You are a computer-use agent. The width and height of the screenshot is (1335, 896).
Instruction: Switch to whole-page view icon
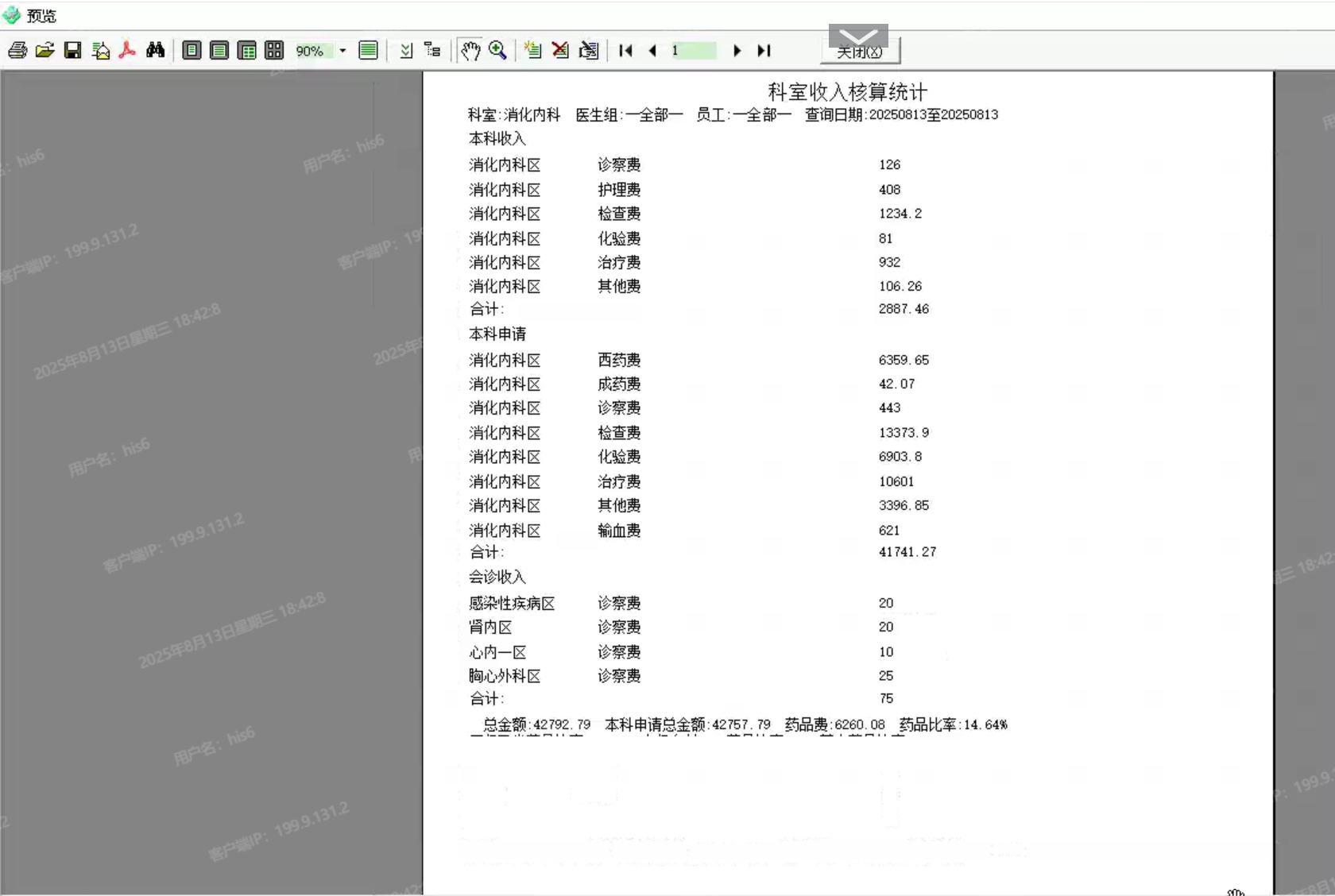coord(192,51)
